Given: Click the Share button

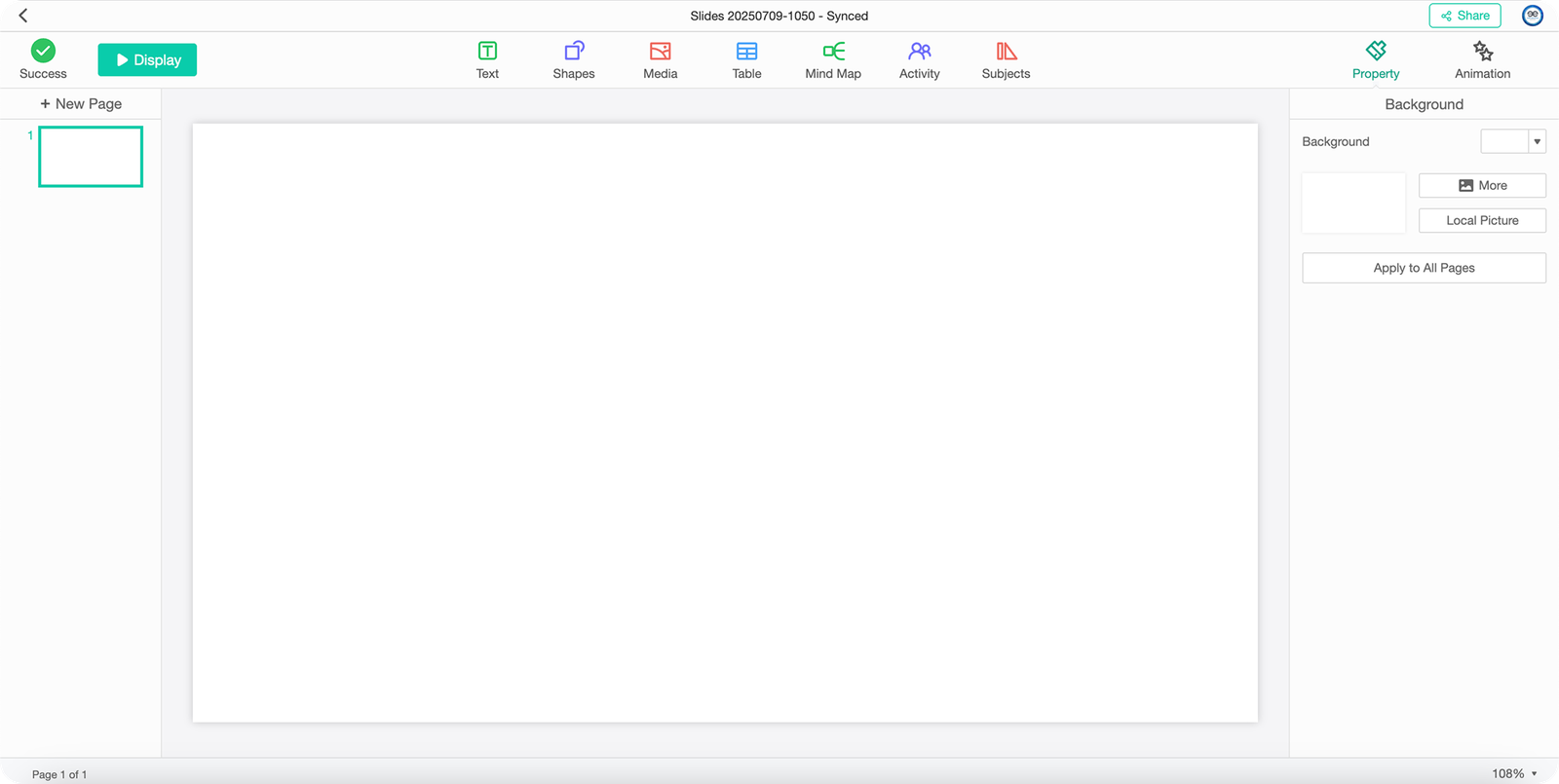Looking at the screenshot, I should pyautogui.click(x=1464, y=16).
